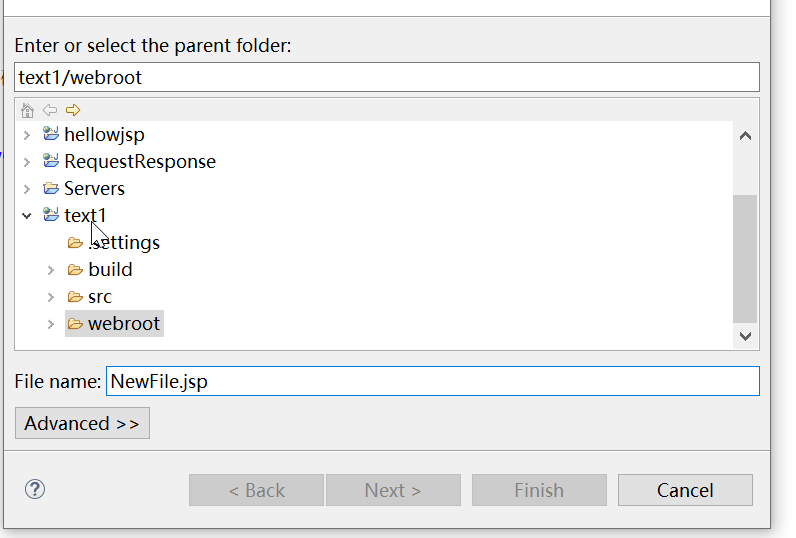Open the Advanced options section
Viewport: 796px width, 538px height.
point(82,423)
